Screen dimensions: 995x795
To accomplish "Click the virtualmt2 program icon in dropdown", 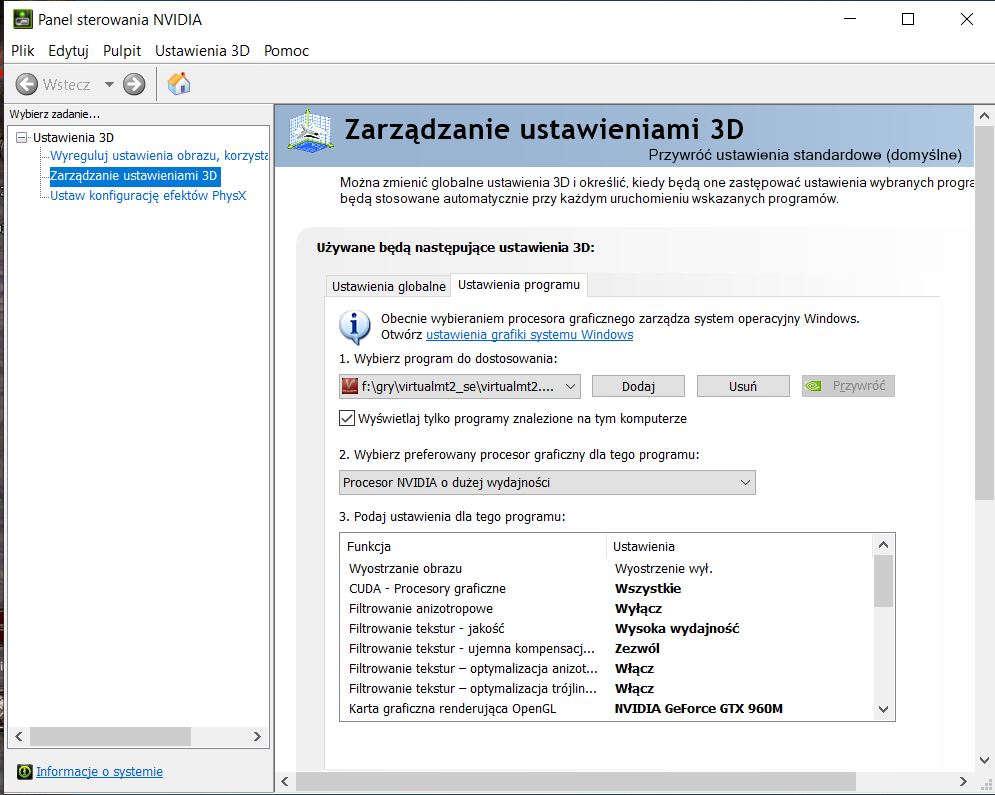I will [x=350, y=386].
